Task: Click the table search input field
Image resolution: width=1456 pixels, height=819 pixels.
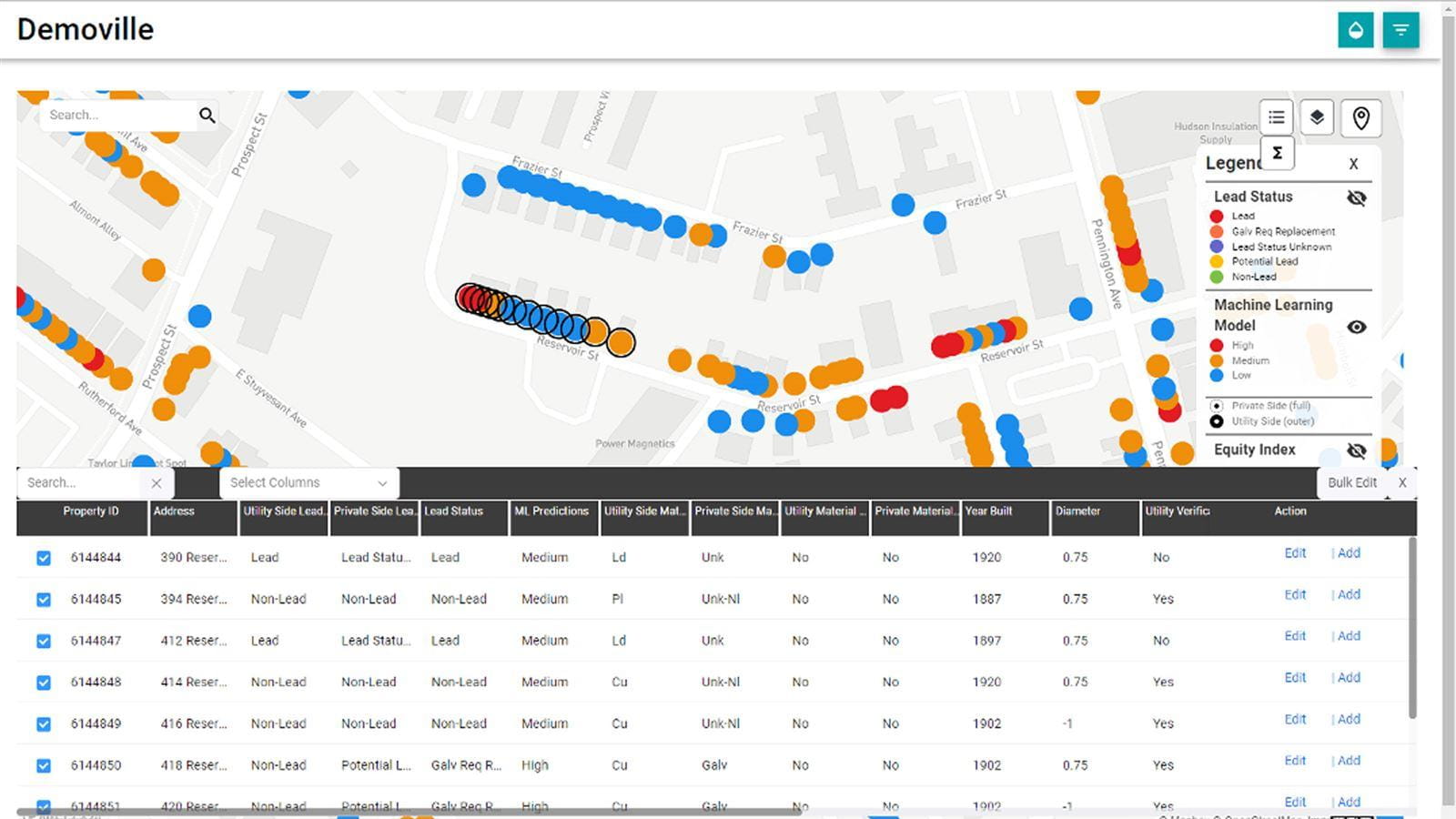Action: 82,483
